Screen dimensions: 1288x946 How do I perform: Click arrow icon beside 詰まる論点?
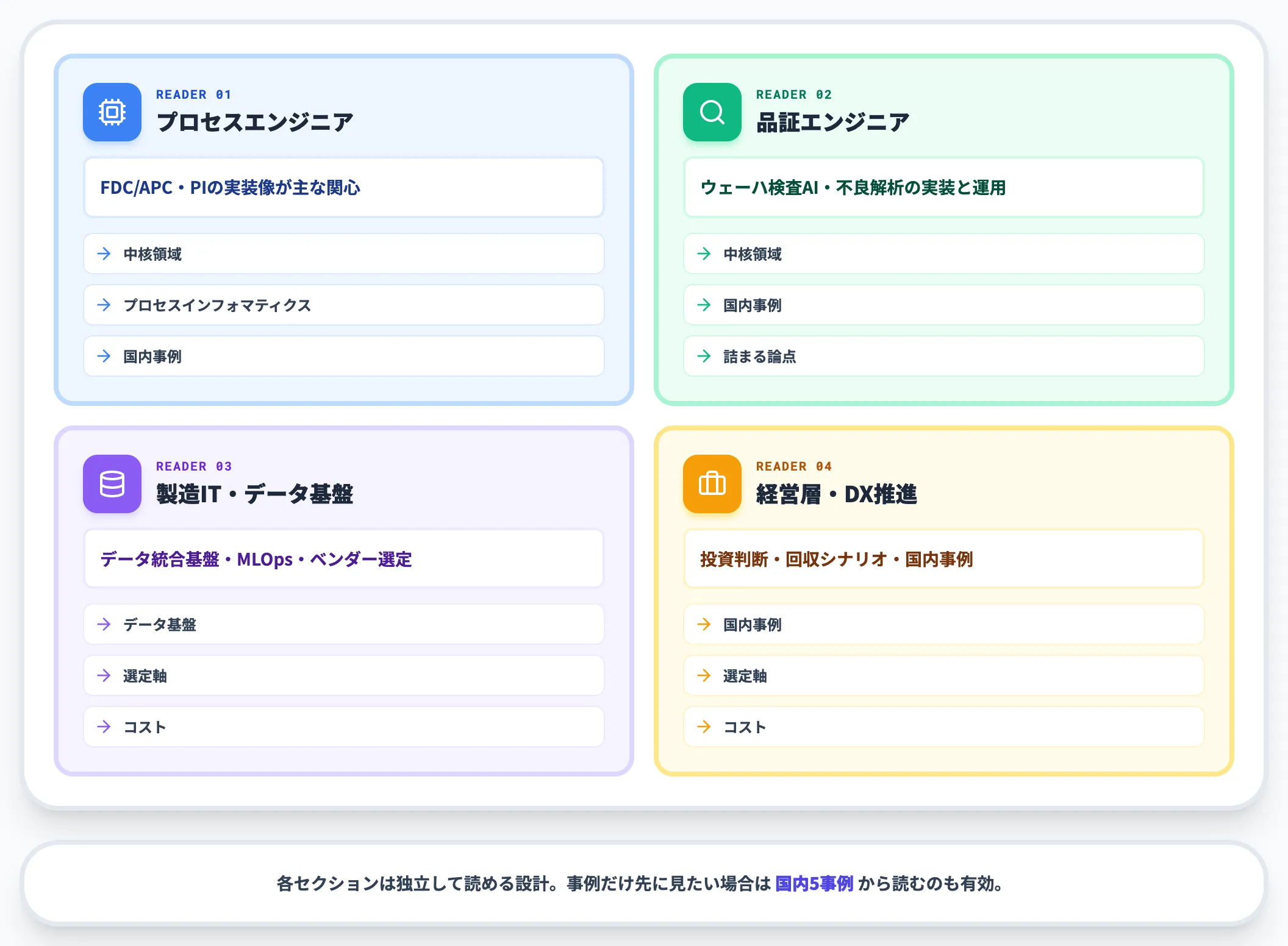704,356
